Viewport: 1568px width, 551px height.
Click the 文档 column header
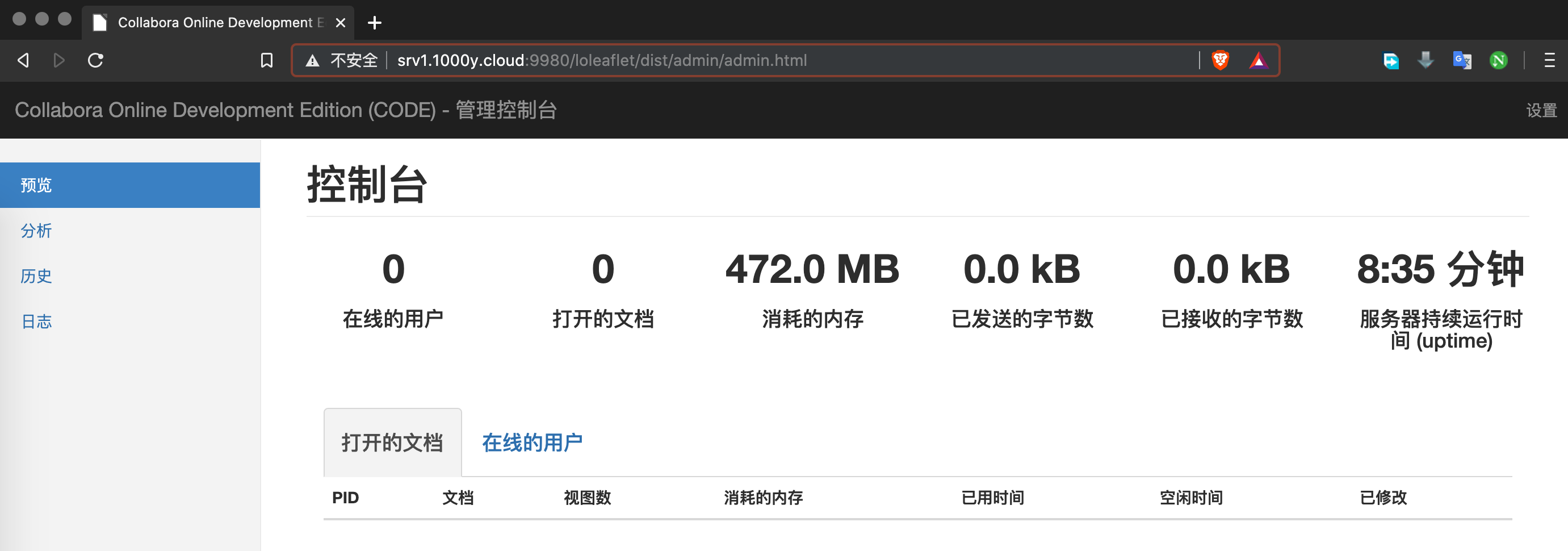(458, 498)
